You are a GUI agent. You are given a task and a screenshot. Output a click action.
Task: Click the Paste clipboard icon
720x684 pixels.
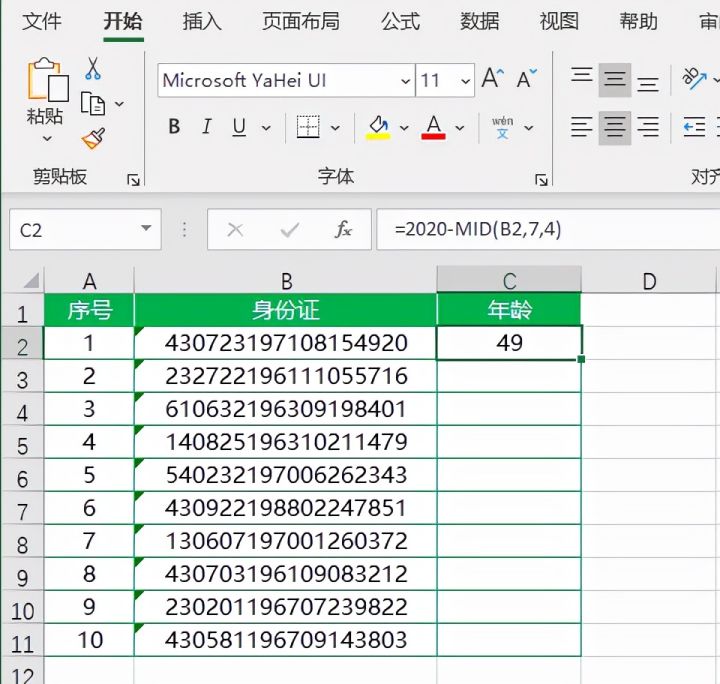click(48, 79)
